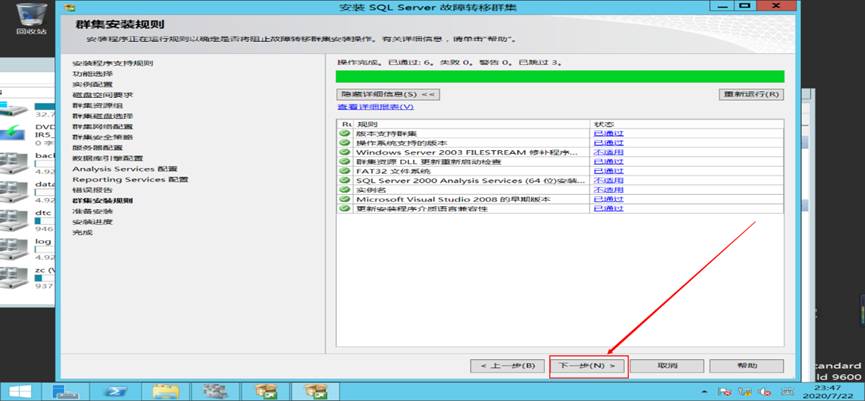Click the speaker volume icon in the tray

click(x=765, y=392)
